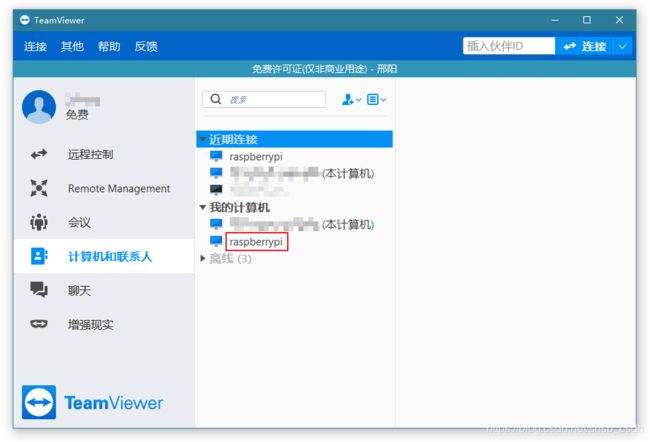
Task: Close the TeamViewer window
Action: 619,20
